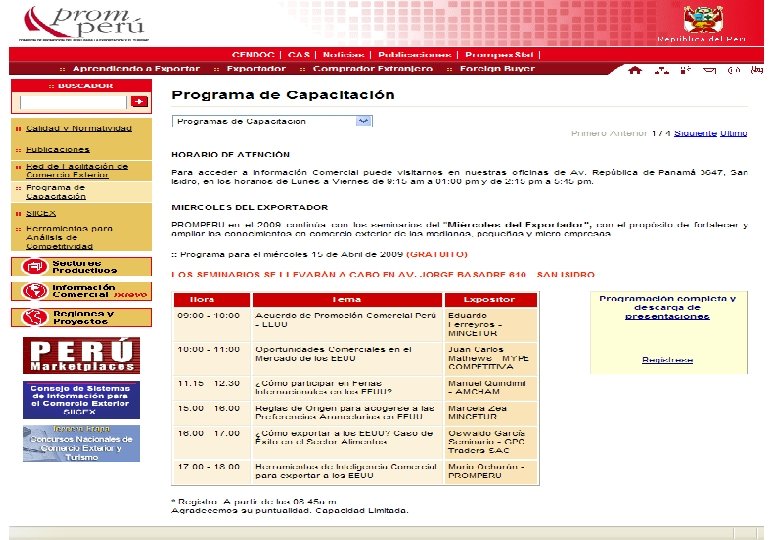
Task: Expand the Programas de Capacitación dropdown
Action: click(x=364, y=121)
